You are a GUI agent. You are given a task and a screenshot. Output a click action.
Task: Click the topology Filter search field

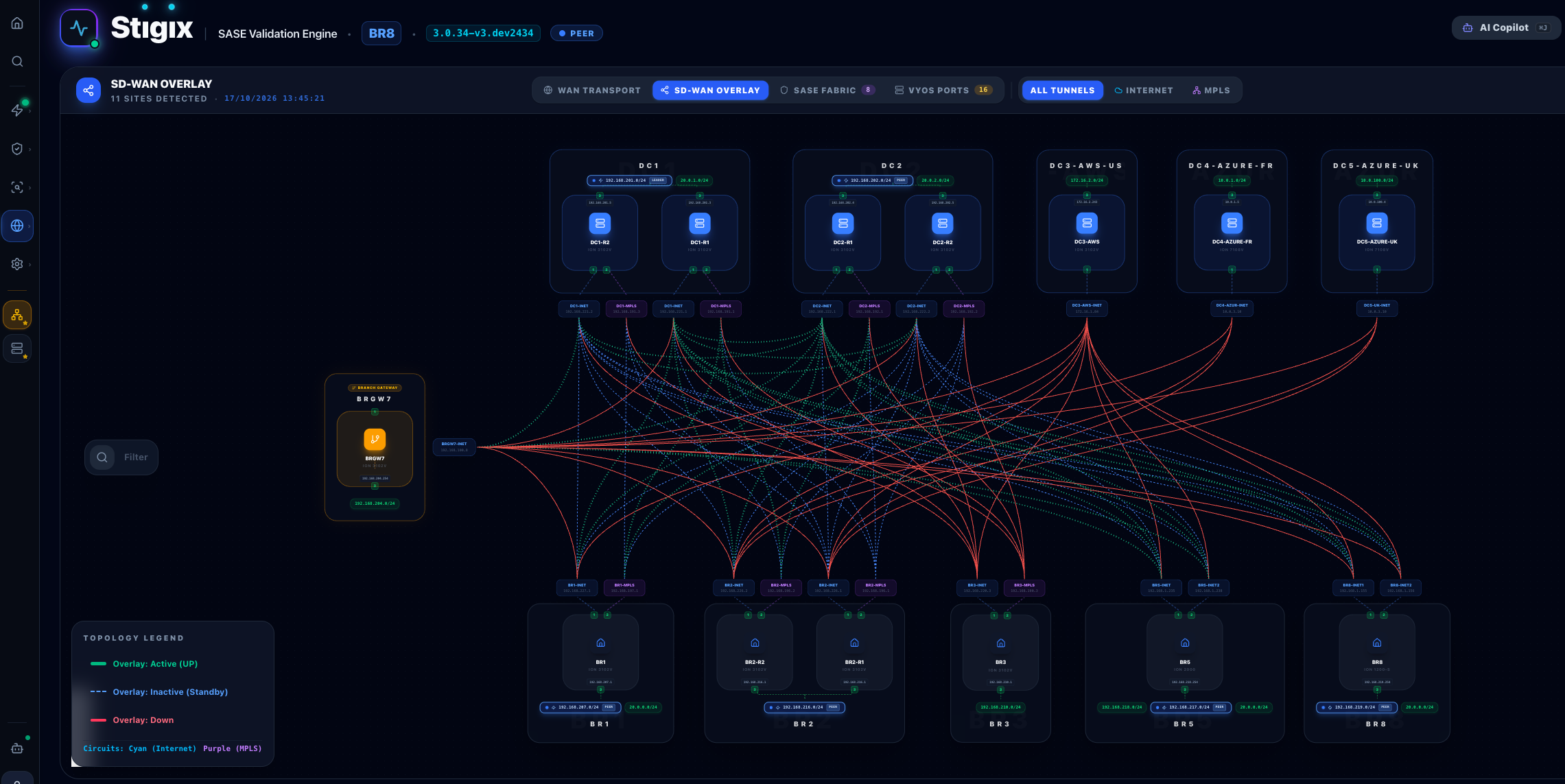(x=121, y=458)
